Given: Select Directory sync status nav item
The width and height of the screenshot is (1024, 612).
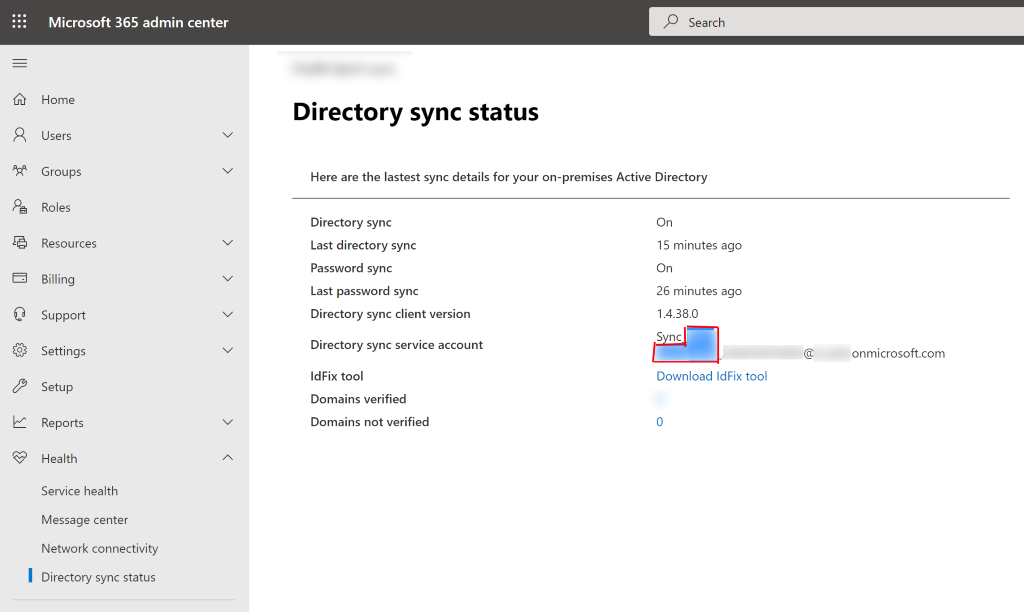Looking at the screenshot, I should (x=98, y=577).
